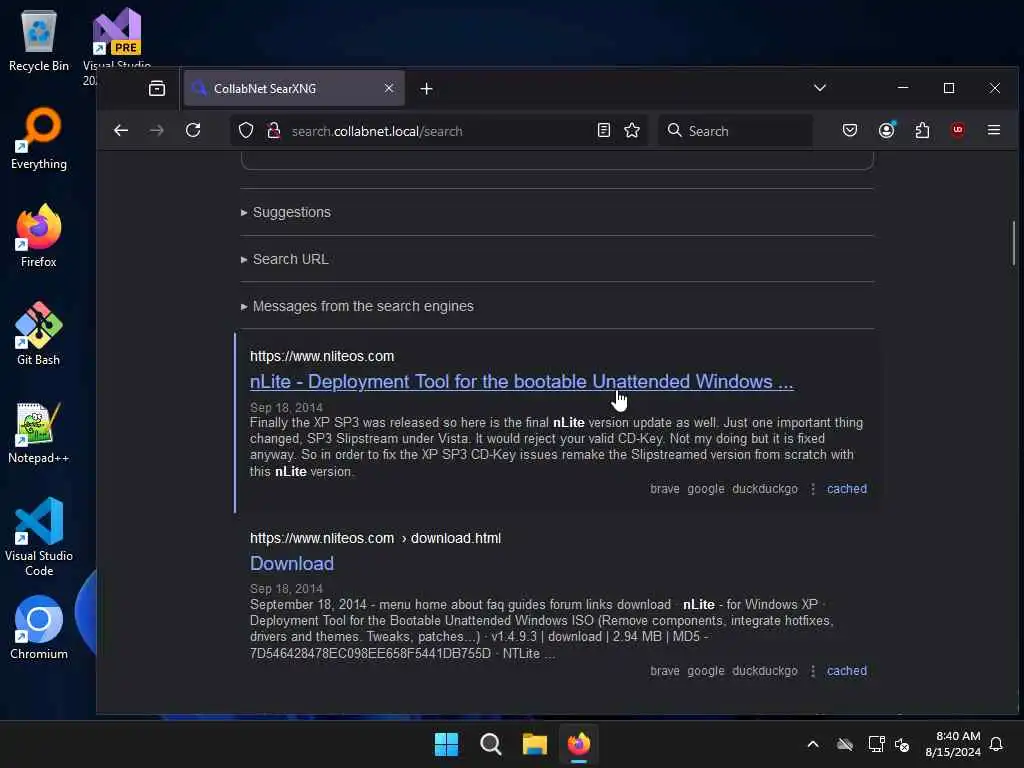Open notifications bell in taskbar

[996, 744]
